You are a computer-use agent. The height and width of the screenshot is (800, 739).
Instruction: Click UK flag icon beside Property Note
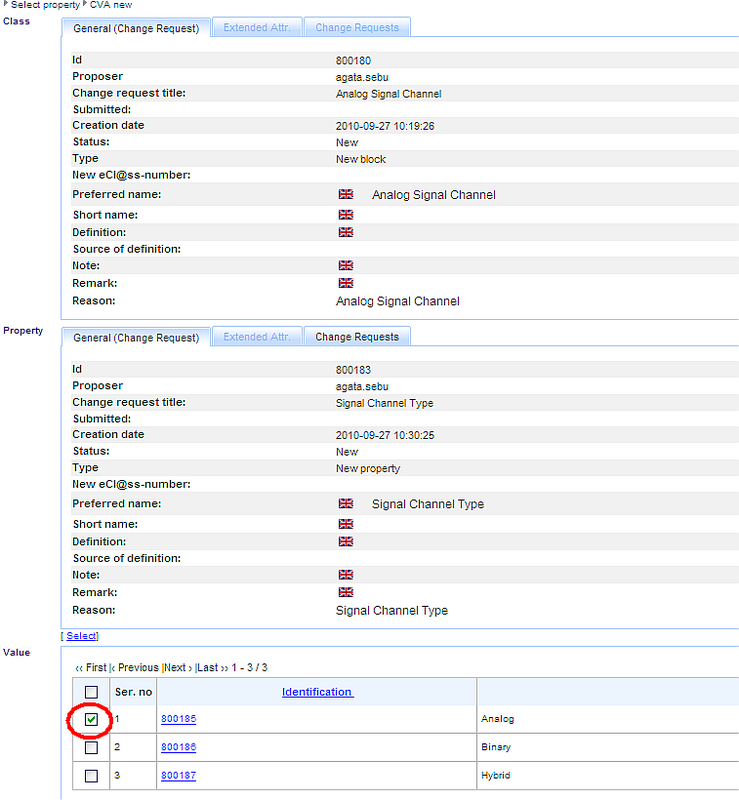pos(346,575)
